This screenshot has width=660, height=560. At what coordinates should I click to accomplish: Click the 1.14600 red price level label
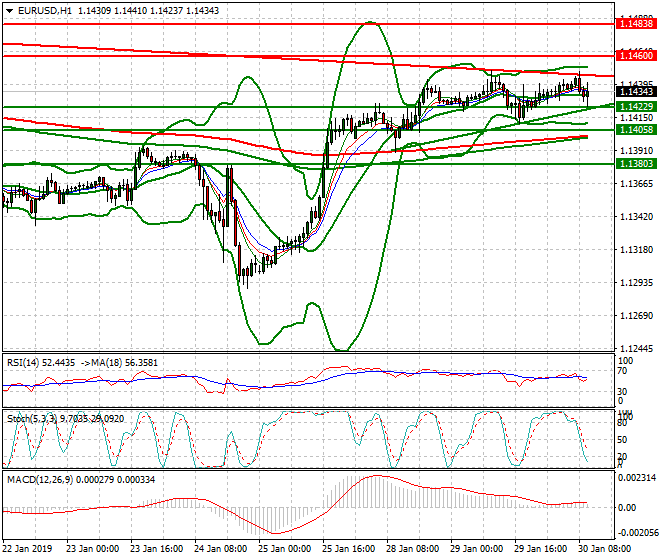(x=636, y=56)
